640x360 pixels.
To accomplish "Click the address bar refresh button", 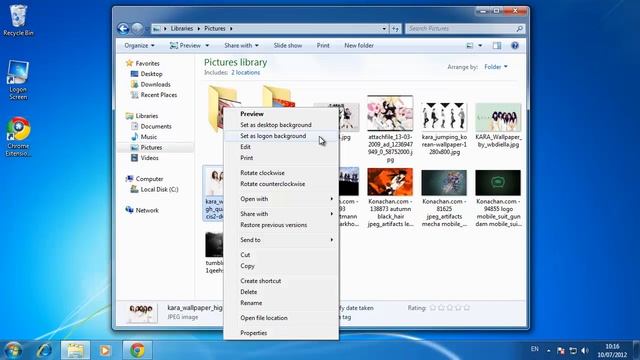I will coord(395,29).
